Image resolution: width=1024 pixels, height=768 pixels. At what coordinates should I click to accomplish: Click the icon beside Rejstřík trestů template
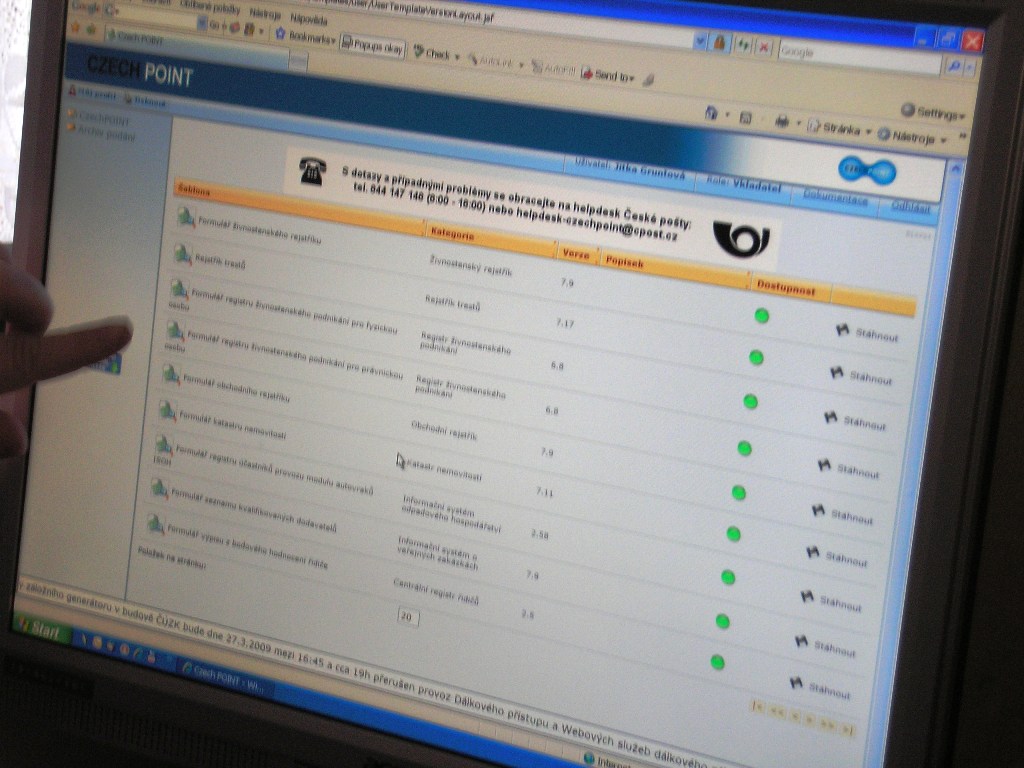pos(182,254)
